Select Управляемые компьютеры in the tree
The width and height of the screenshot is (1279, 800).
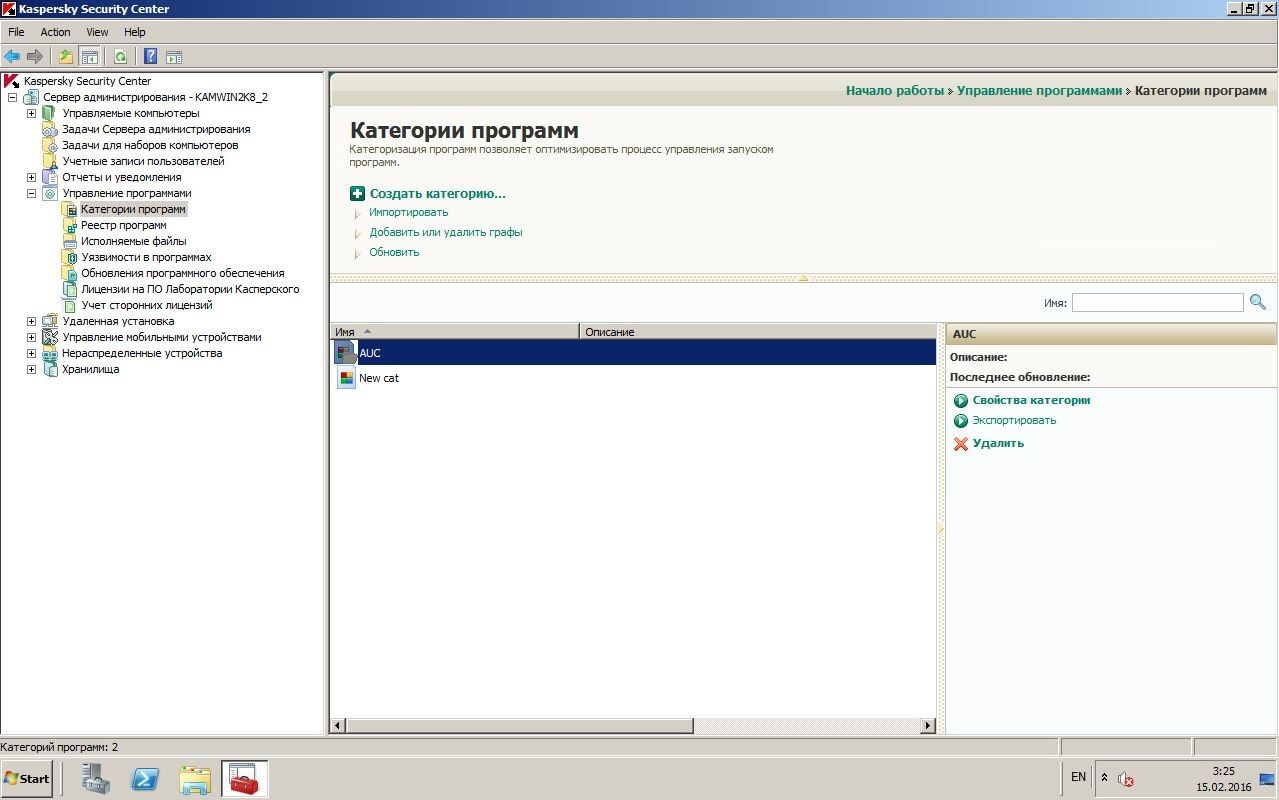coord(130,113)
